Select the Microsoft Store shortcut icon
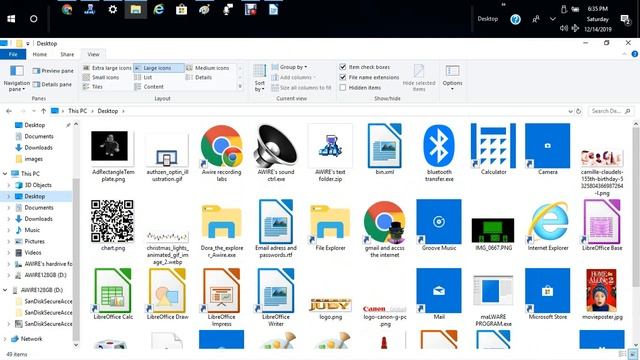640x360 pixels. [547, 291]
